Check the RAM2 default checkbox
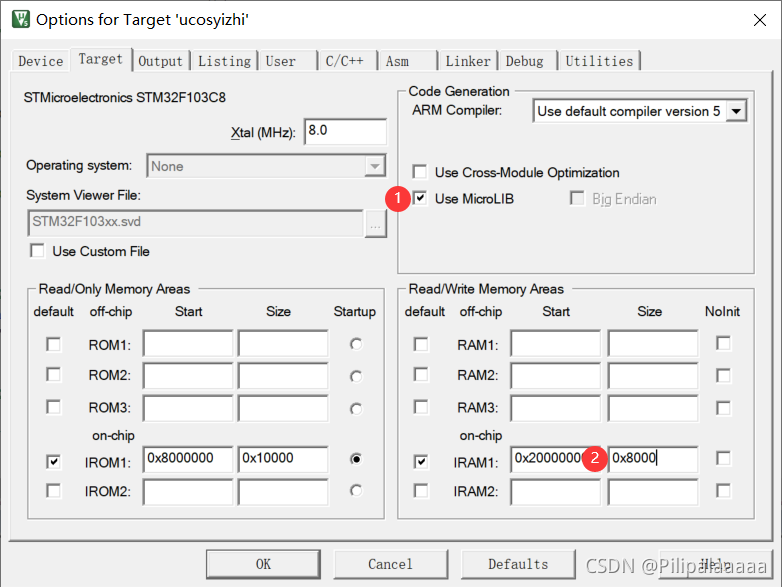The width and height of the screenshot is (782, 587). (x=421, y=375)
